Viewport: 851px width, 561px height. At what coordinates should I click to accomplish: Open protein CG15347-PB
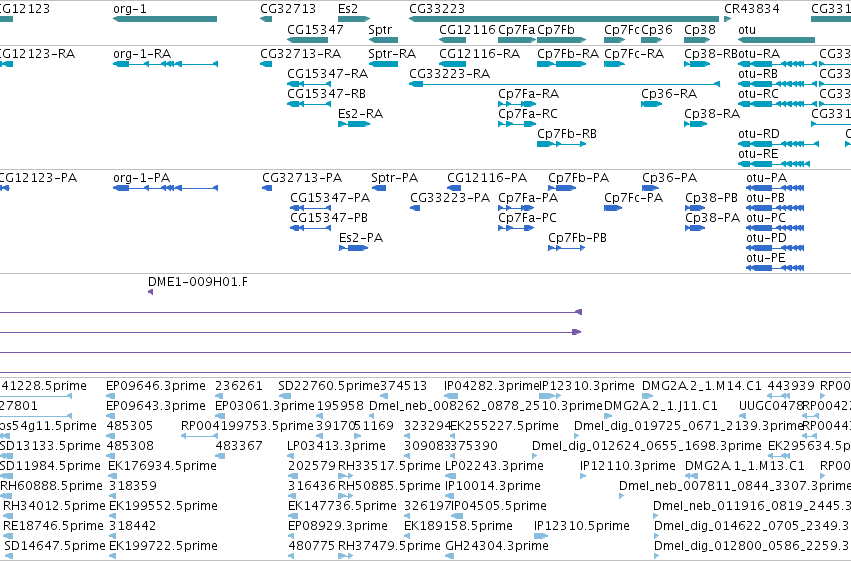[310, 228]
